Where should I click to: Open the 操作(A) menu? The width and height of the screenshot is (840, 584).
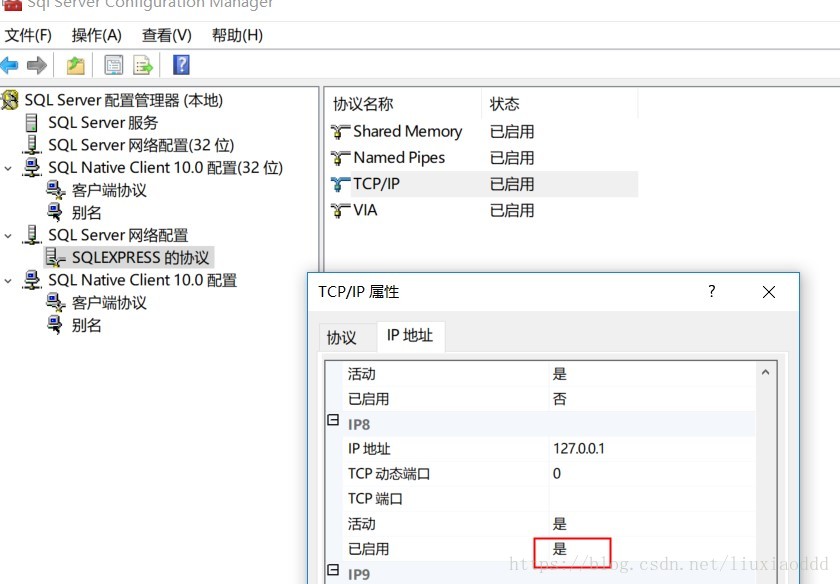click(96, 36)
